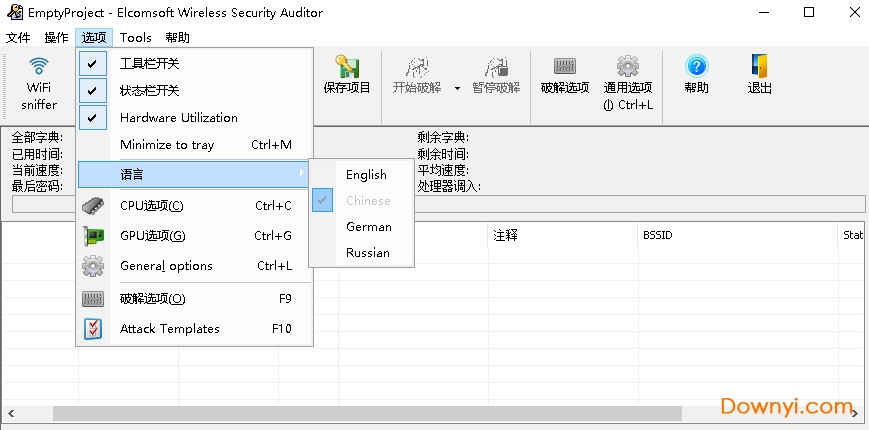The image size is (869, 430).
Task: Open 破解选项 from the toolbar
Action: click(565, 74)
